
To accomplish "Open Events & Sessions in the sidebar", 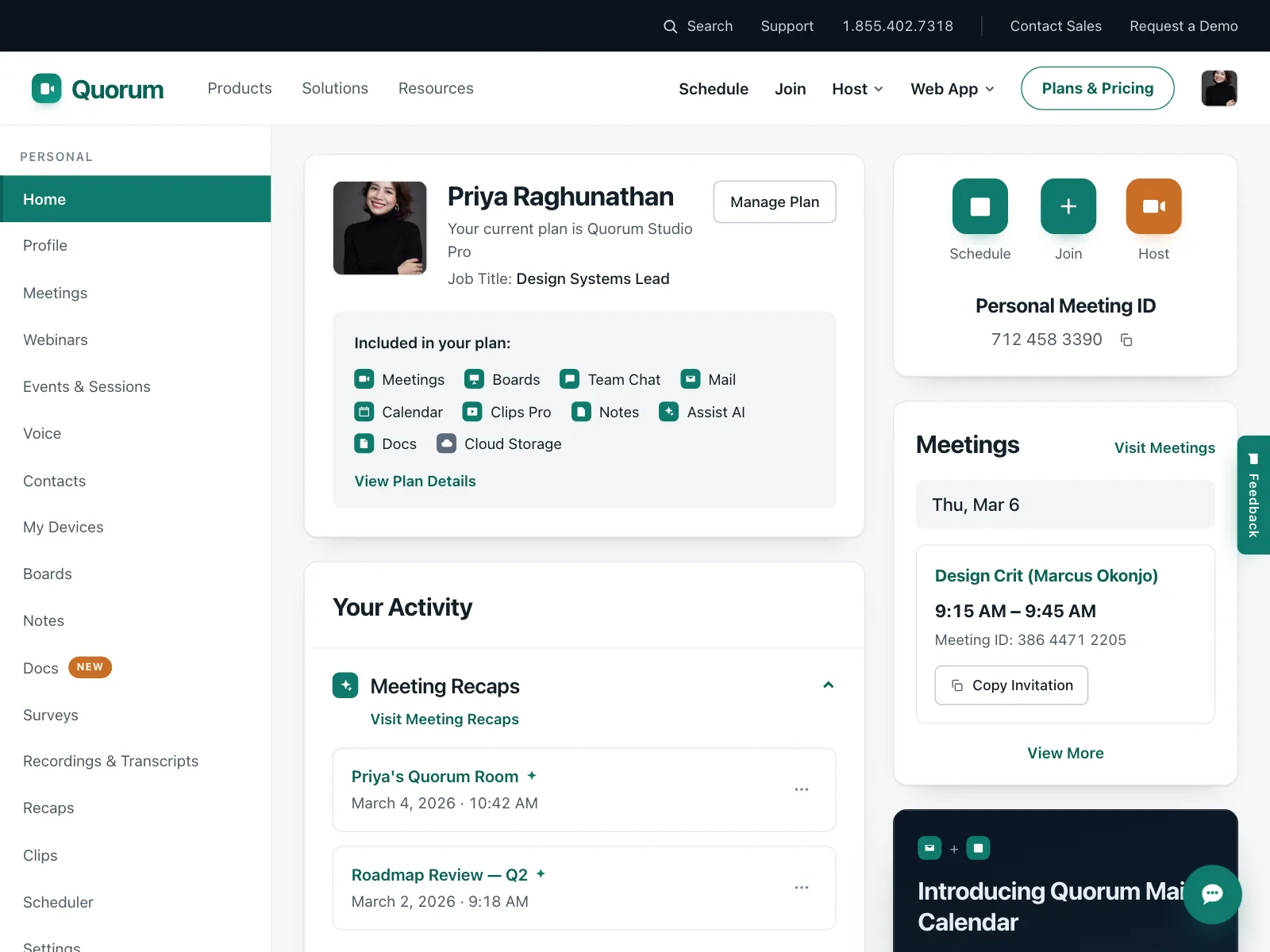I will tap(136, 386).
